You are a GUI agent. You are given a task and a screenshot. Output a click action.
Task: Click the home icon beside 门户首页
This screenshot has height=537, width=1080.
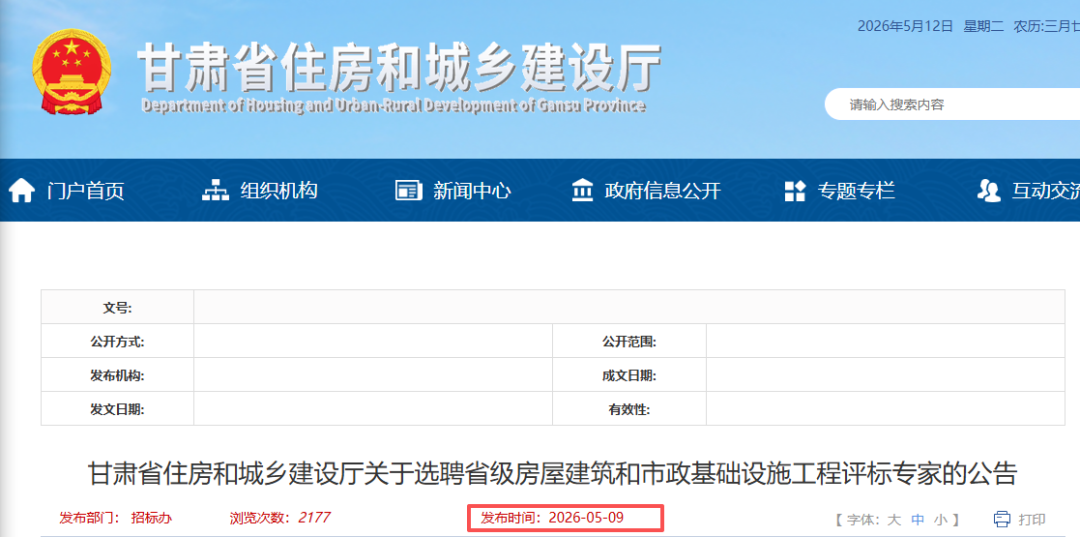pos(21,191)
